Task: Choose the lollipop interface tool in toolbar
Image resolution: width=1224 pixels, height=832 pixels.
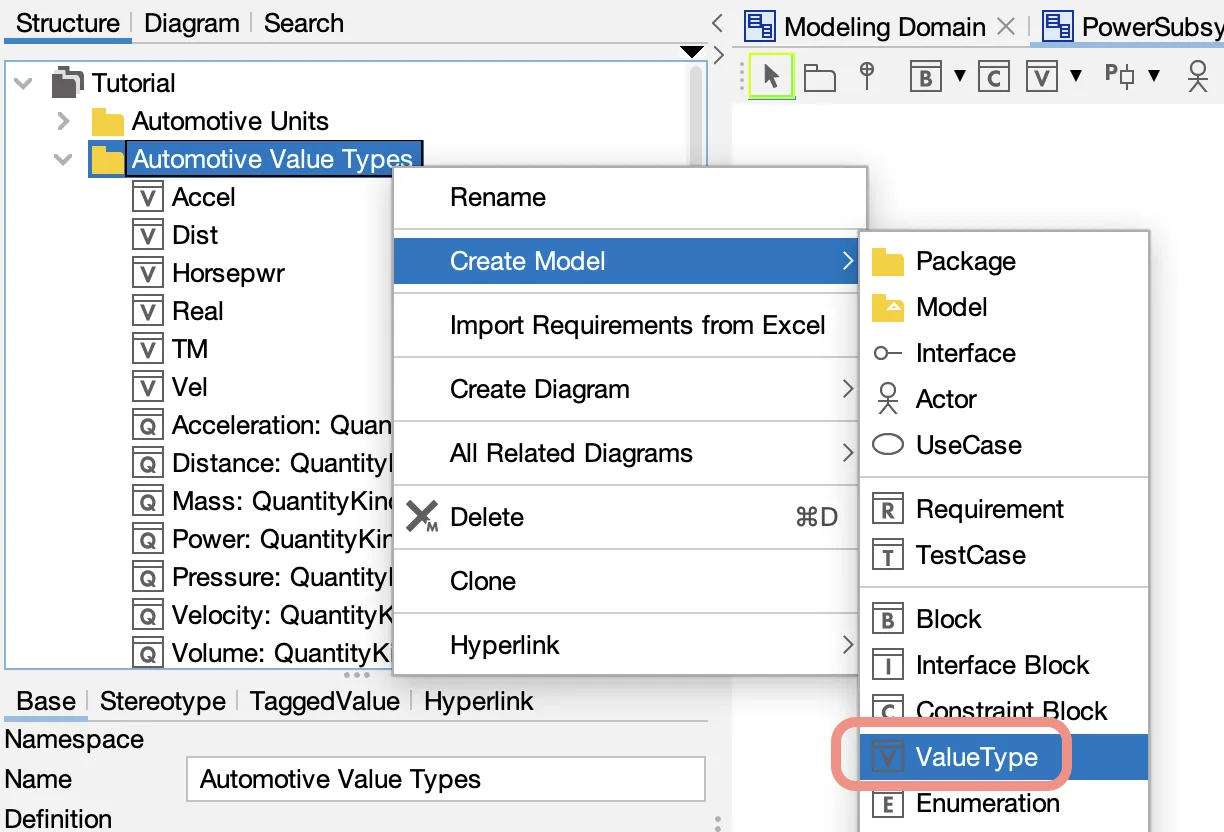Action: tap(868, 75)
